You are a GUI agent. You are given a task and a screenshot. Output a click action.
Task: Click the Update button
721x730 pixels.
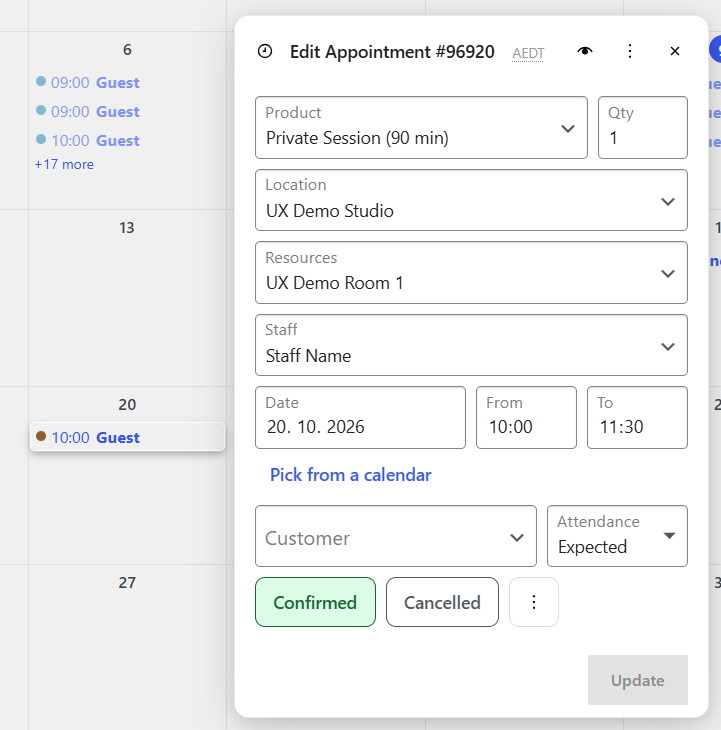pos(637,680)
